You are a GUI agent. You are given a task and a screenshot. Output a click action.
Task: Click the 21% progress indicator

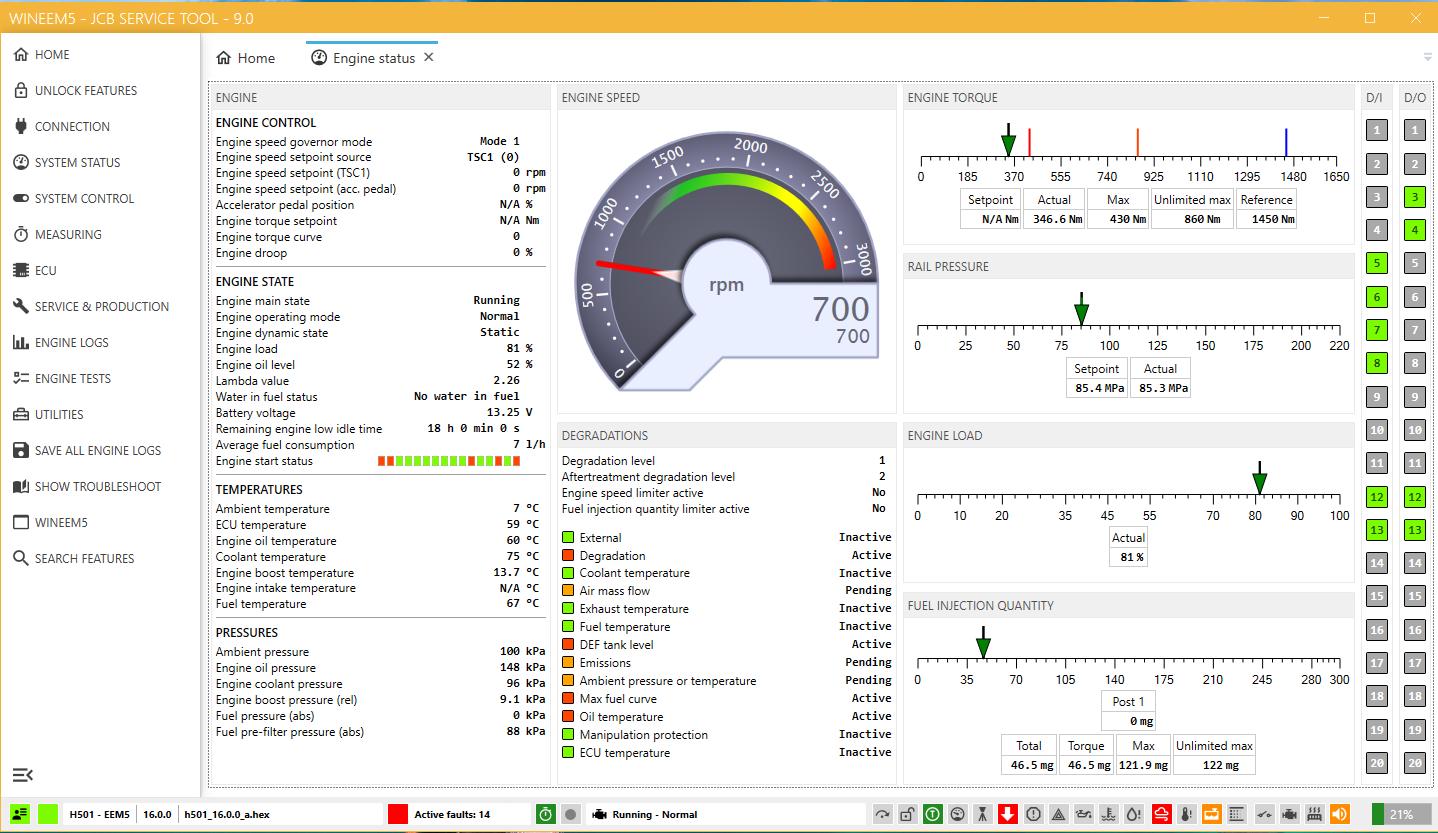(x=1400, y=814)
